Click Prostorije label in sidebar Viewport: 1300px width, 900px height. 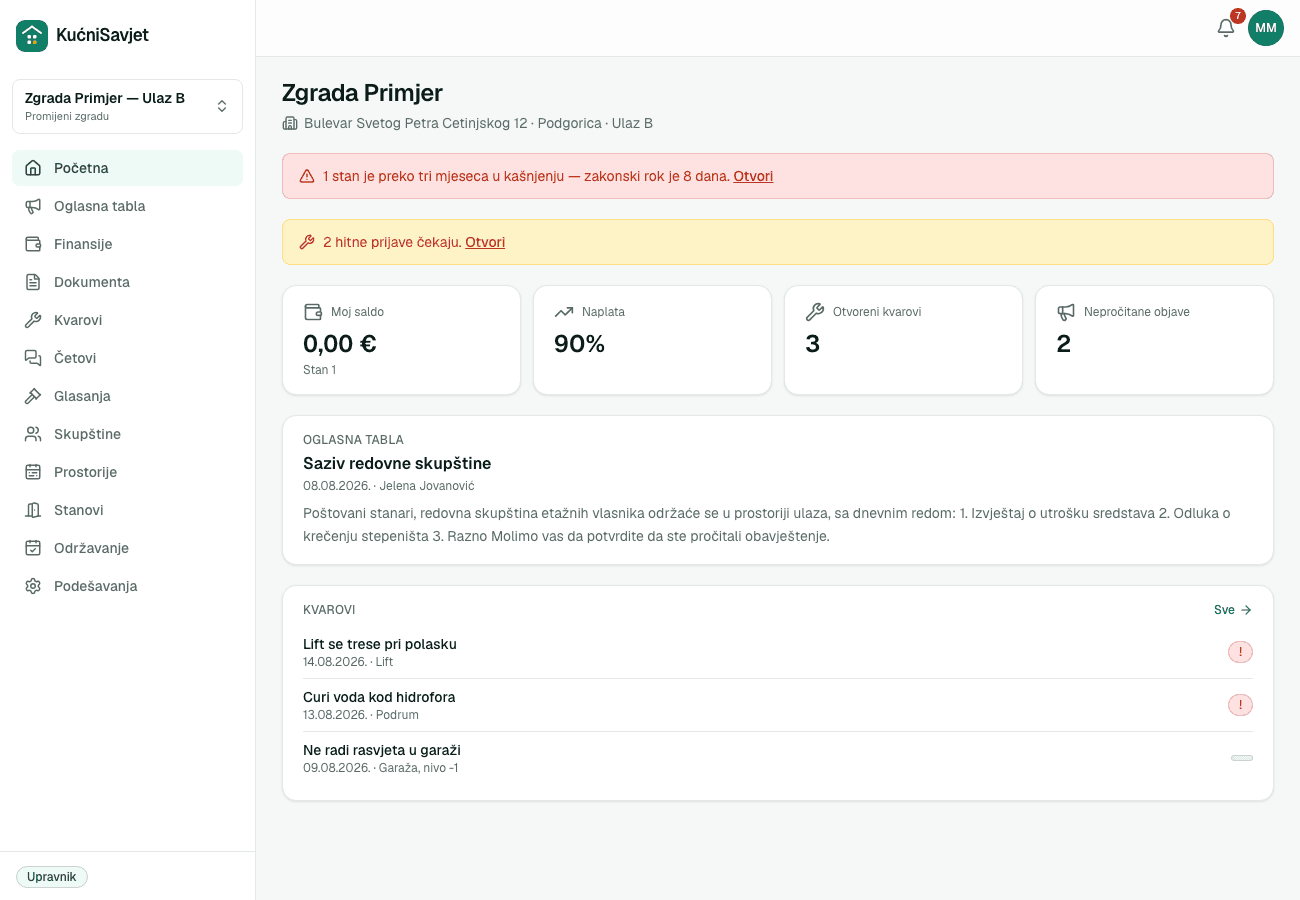[86, 472]
